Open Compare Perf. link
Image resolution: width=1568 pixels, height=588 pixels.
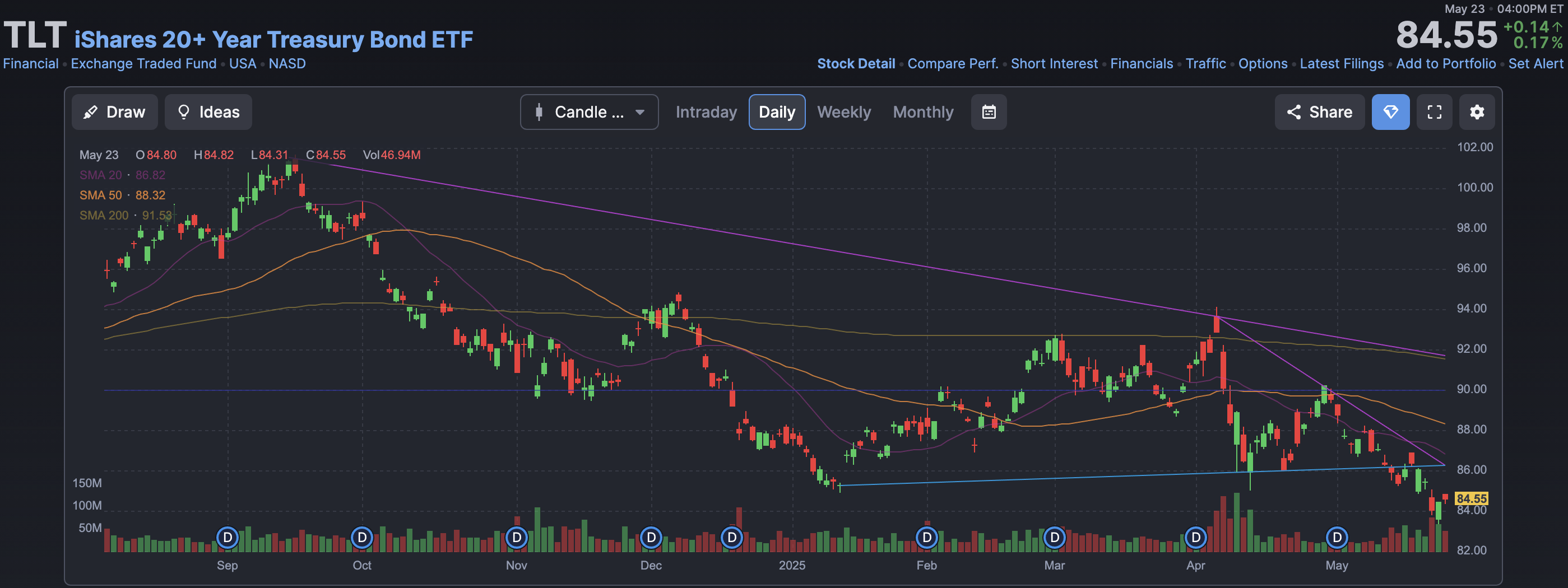953,64
